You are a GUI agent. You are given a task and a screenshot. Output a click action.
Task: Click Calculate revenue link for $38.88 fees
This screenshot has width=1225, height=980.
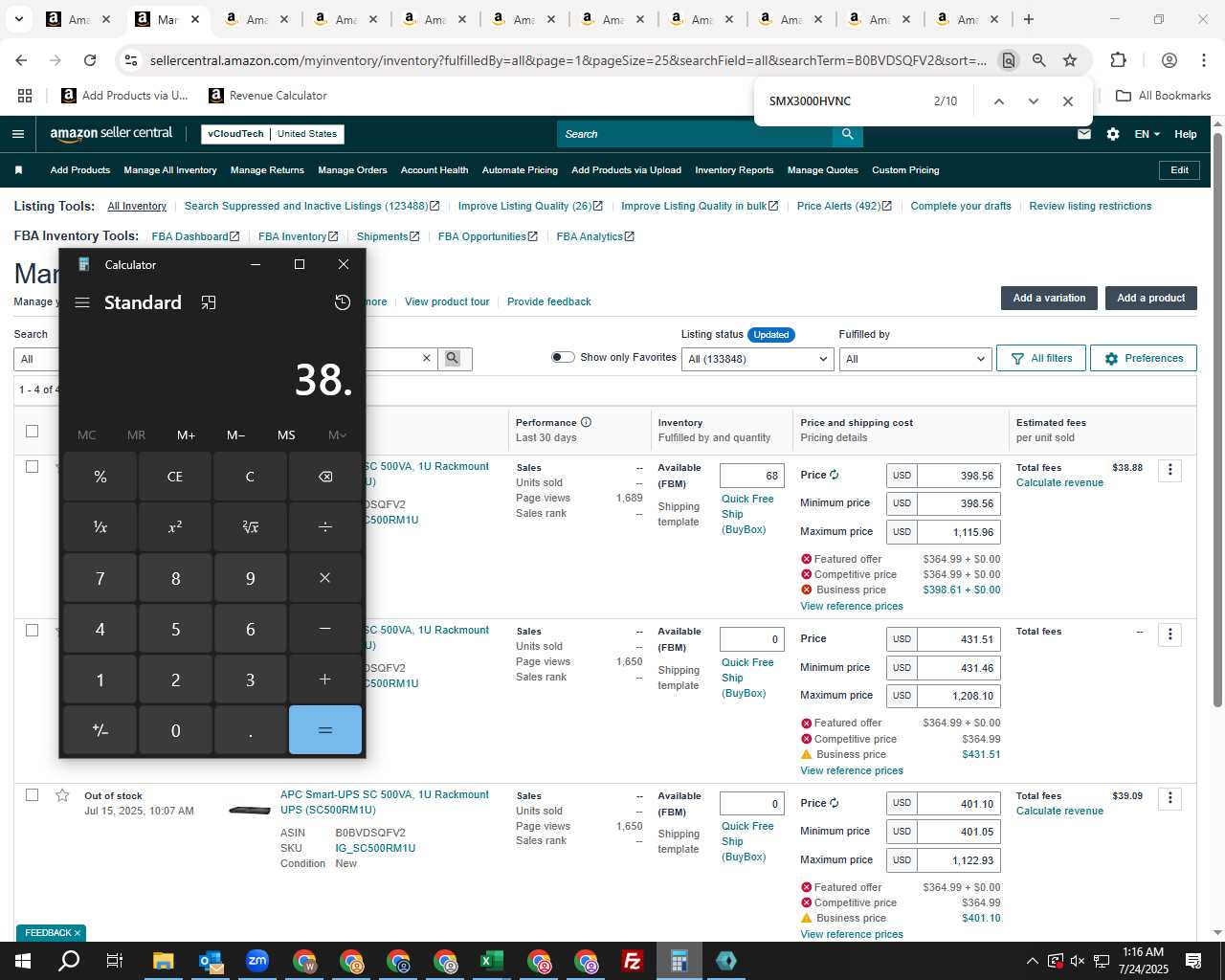[x=1059, y=482]
